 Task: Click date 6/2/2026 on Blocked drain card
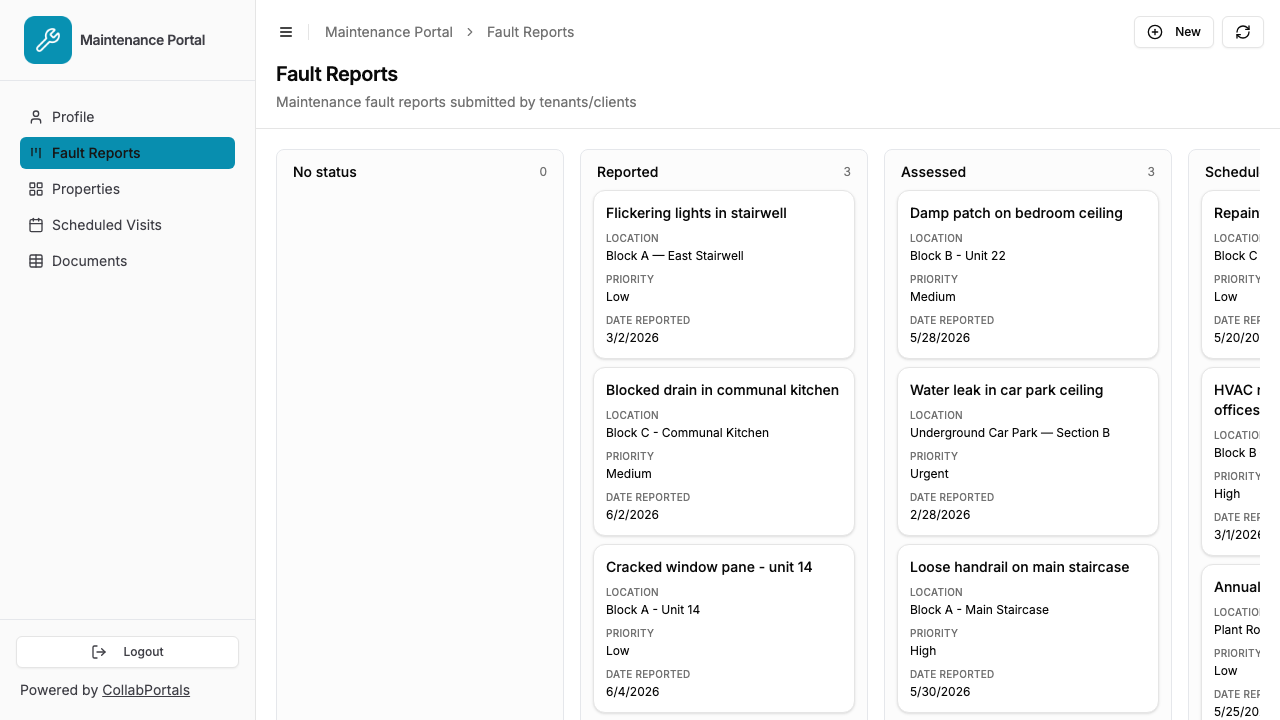632,515
